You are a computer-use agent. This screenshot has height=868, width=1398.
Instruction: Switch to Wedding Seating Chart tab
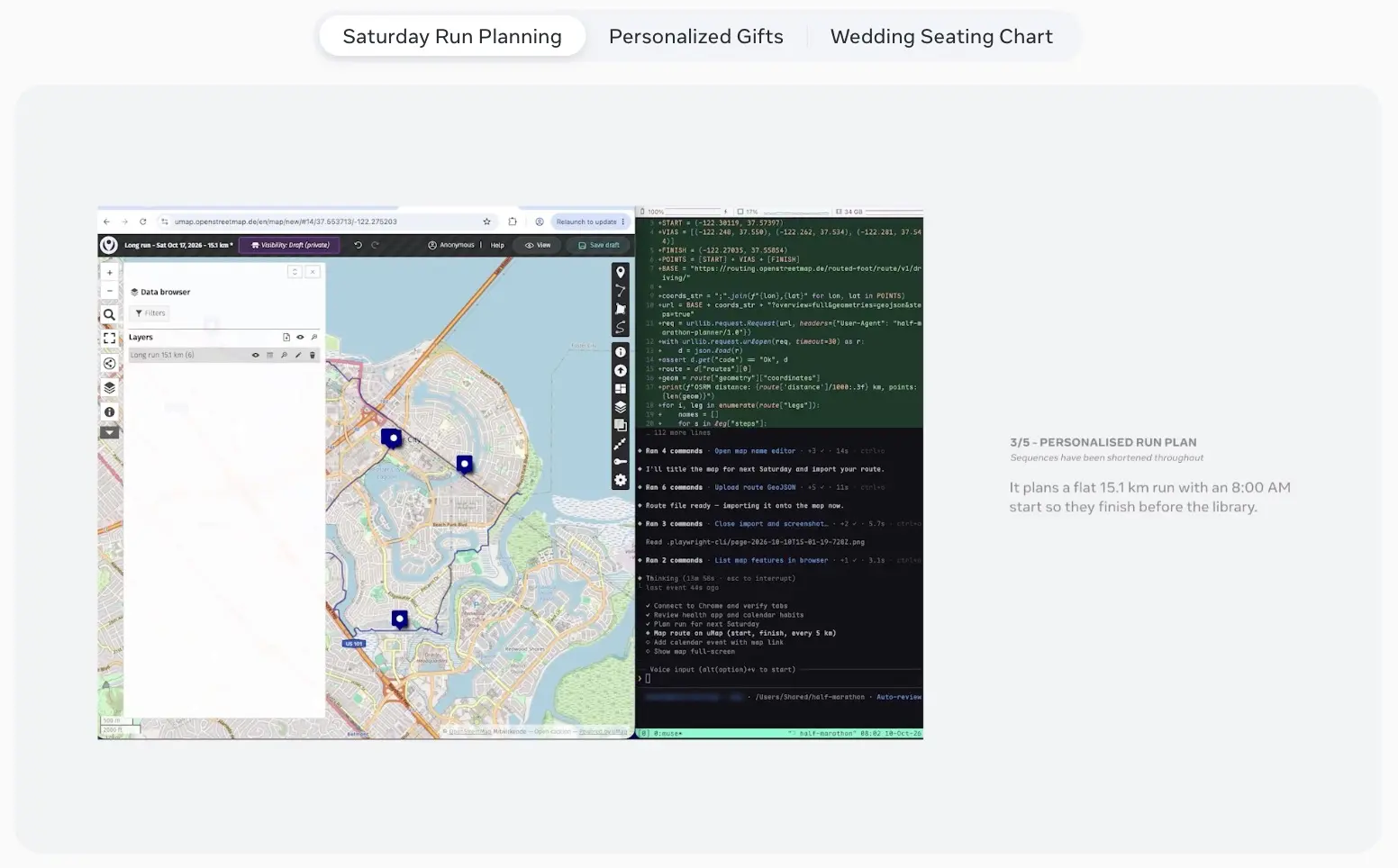(941, 36)
